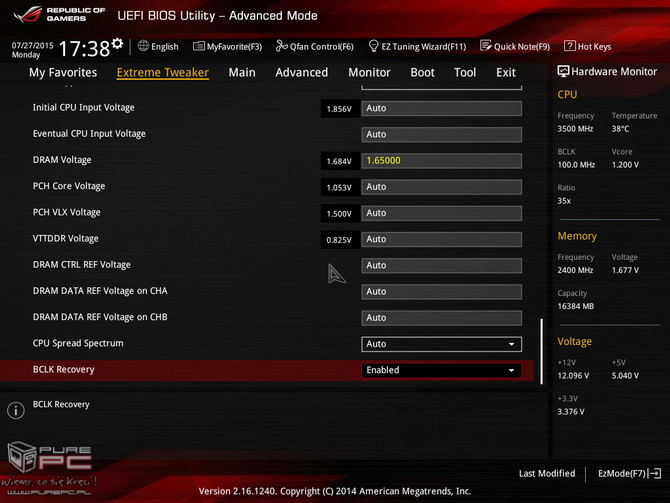The image size is (670, 503).
Task: Click the VTTDDR Voltage Auto field
Action: 441,239
